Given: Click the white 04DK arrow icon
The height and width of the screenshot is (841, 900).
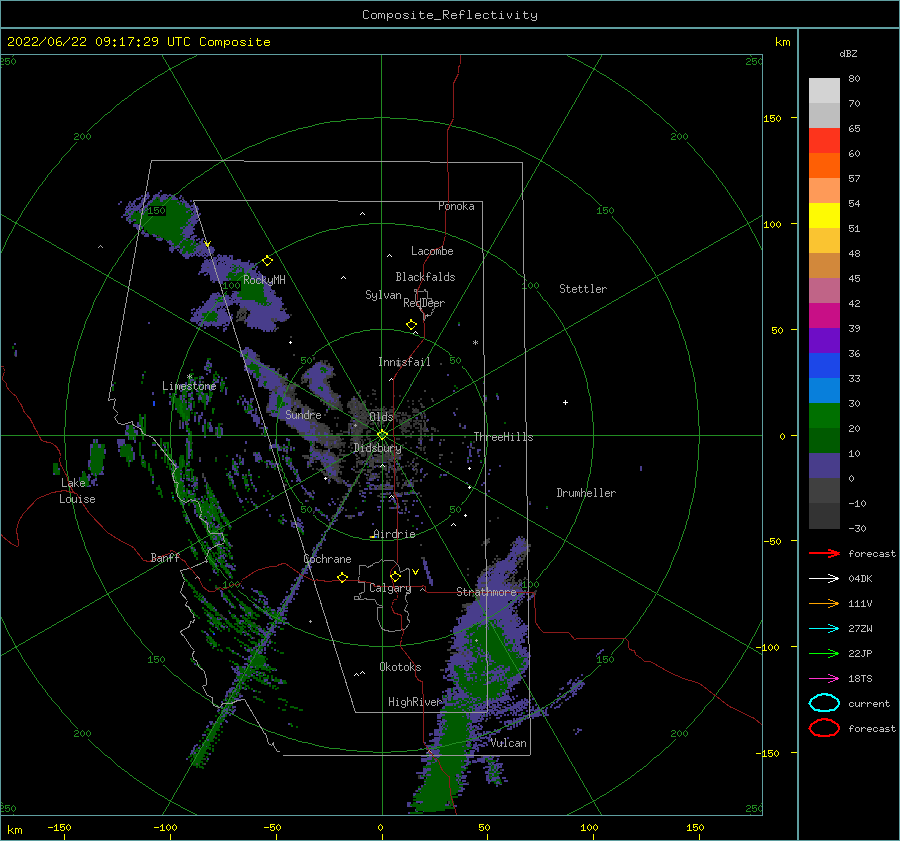Looking at the screenshot, I should click(824, 578).
